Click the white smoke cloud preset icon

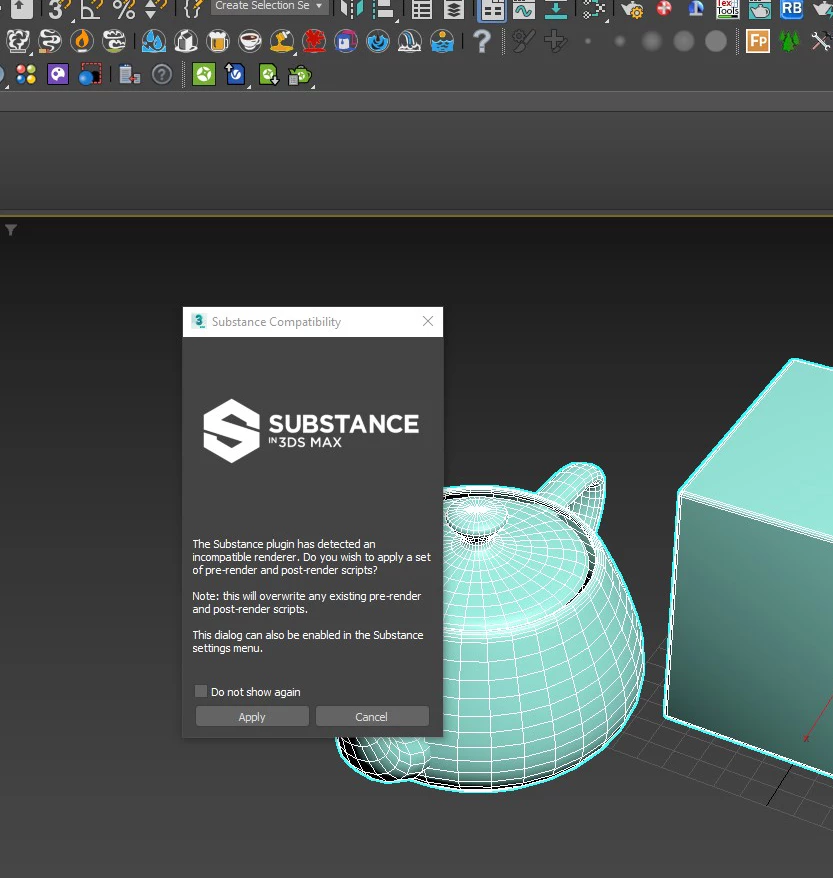pyautogui.click(x=18, y=41)
